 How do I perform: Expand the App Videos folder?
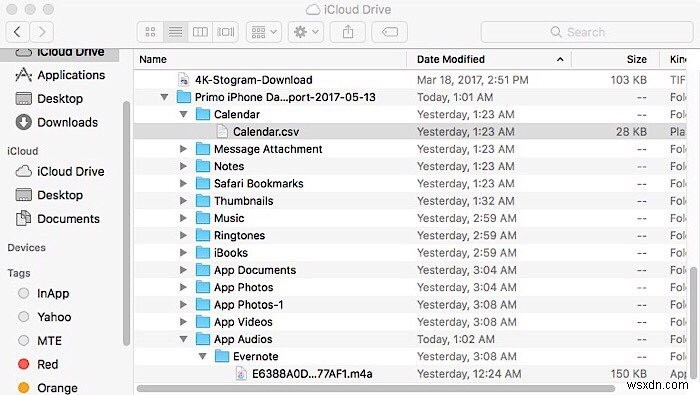tap(183, 322)
